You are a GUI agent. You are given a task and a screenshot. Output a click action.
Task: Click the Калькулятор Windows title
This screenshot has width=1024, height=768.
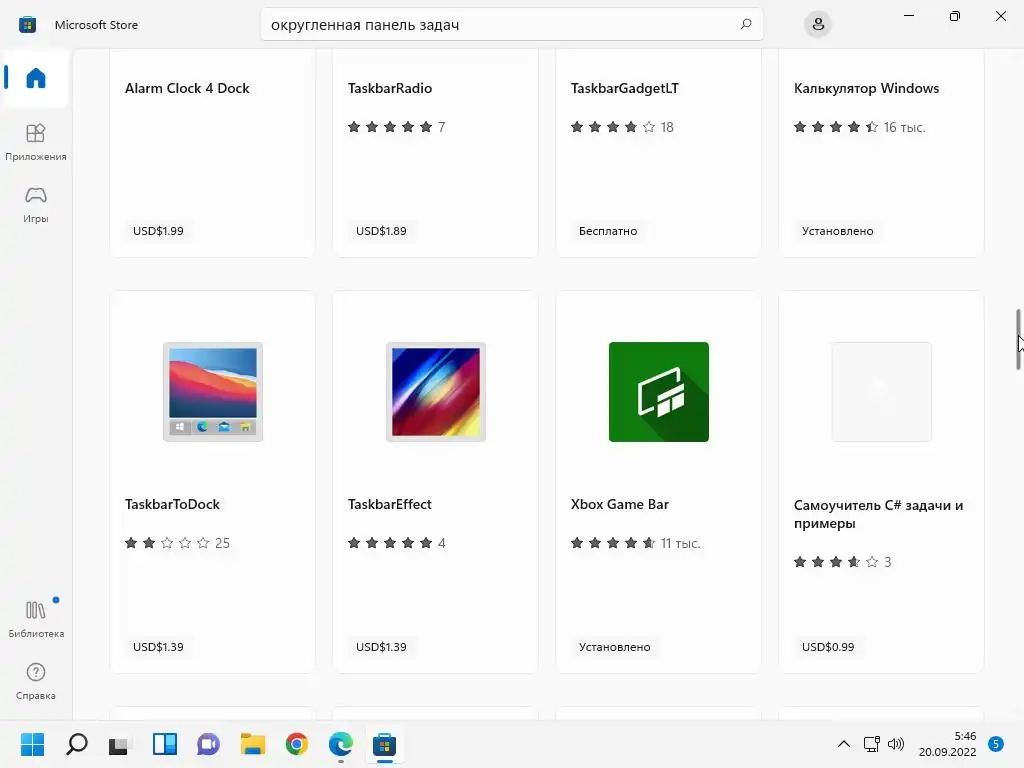coord(867,88)
